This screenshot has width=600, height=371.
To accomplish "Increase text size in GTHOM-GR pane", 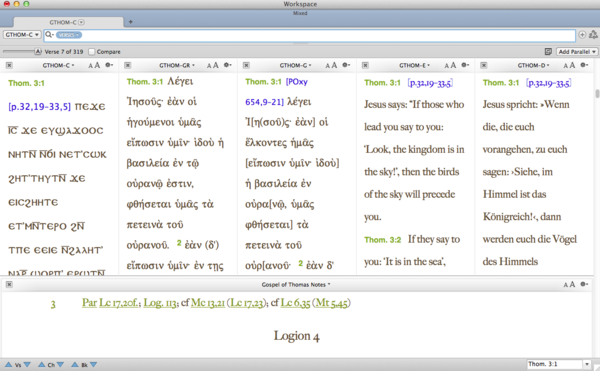I will [x=216, y=65].
